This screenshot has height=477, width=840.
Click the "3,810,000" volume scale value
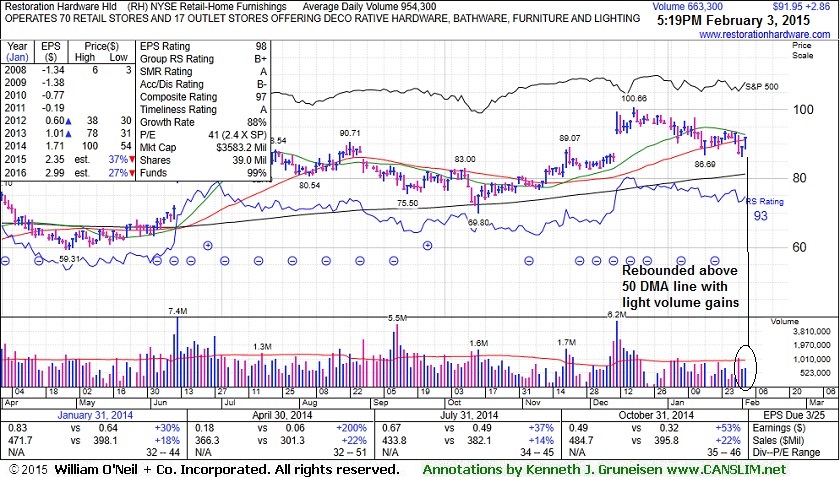coord(811,332)
